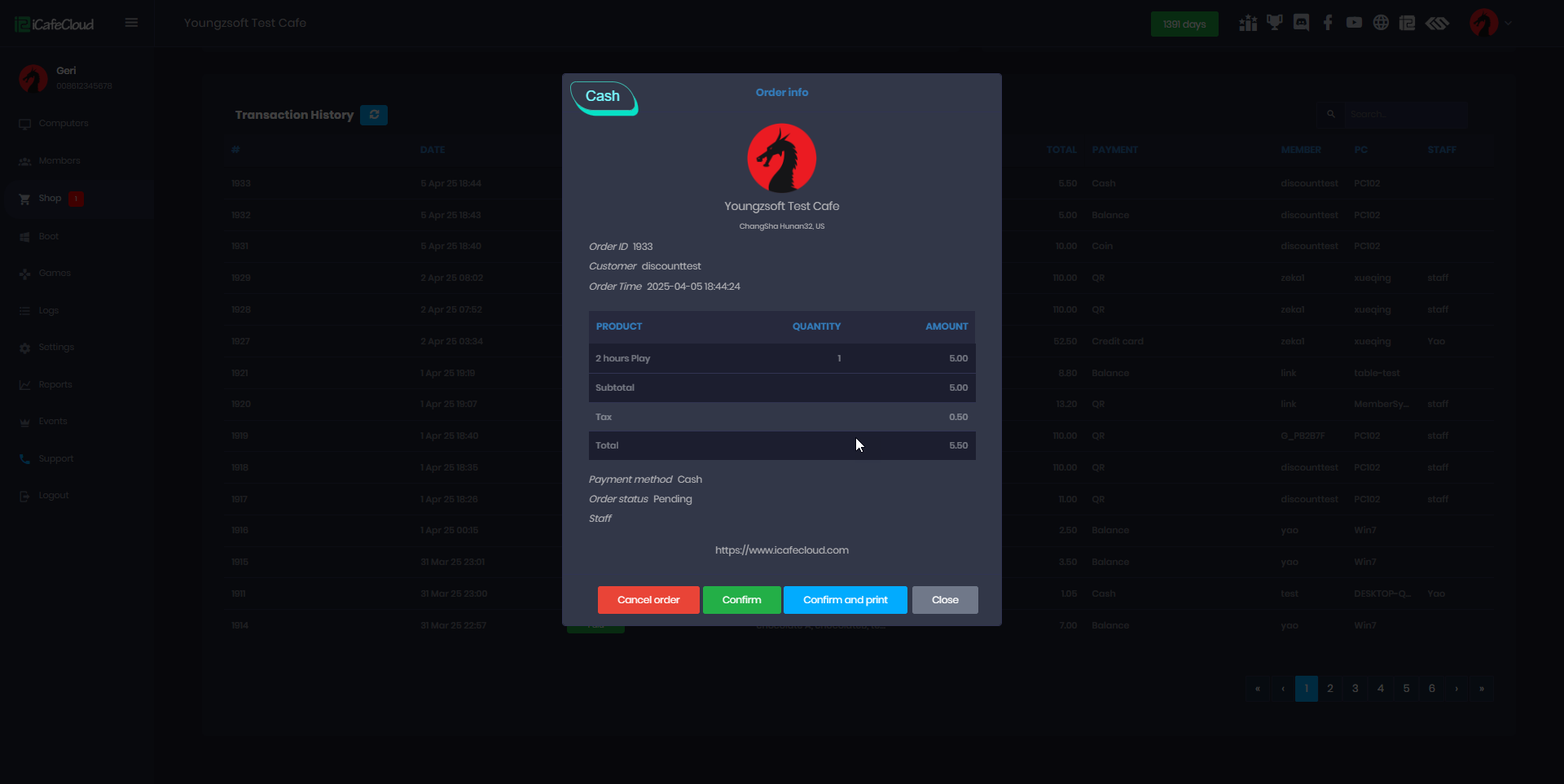Viewport: 1564px width, 784px height.
Task: Open Shop in the sidebar
Action: tap(50, 199)
